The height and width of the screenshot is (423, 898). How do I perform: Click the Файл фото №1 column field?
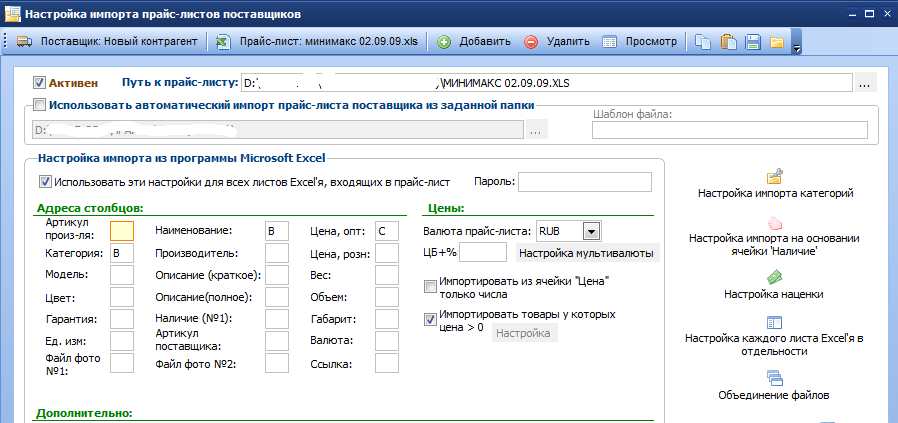[121, 363]
